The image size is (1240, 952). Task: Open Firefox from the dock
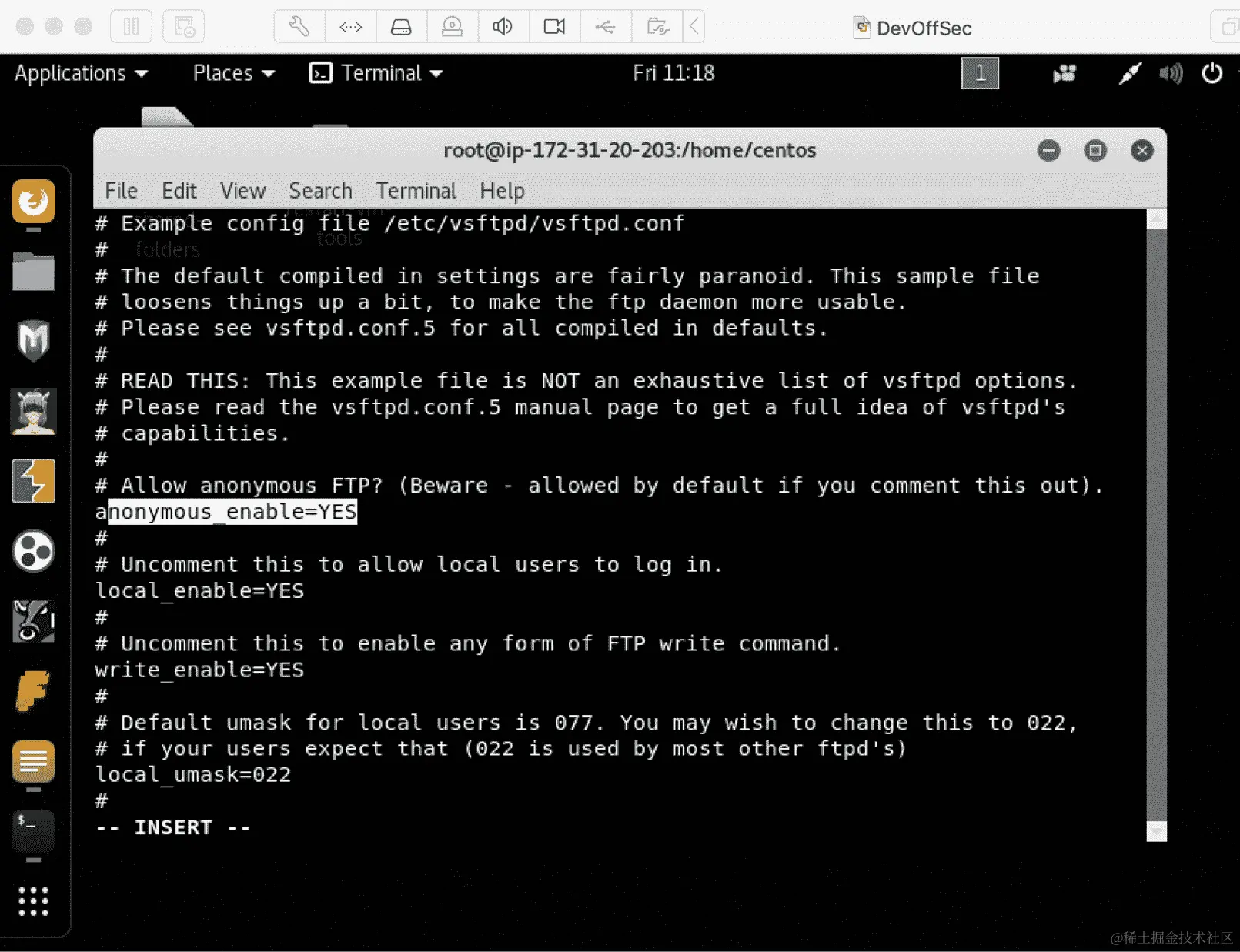(33, 202)
